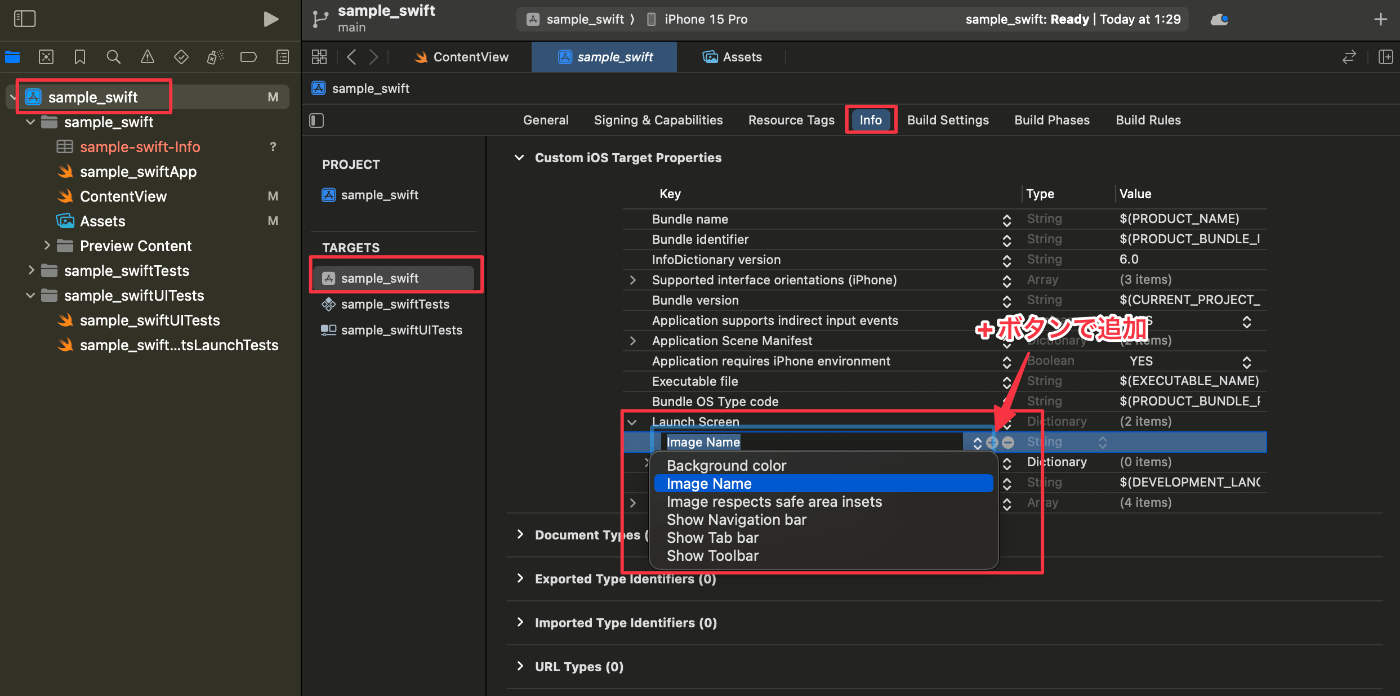Click the branch icon beside project name
The width and height of the screenshot is (1400, 696).
pos(320,19)
